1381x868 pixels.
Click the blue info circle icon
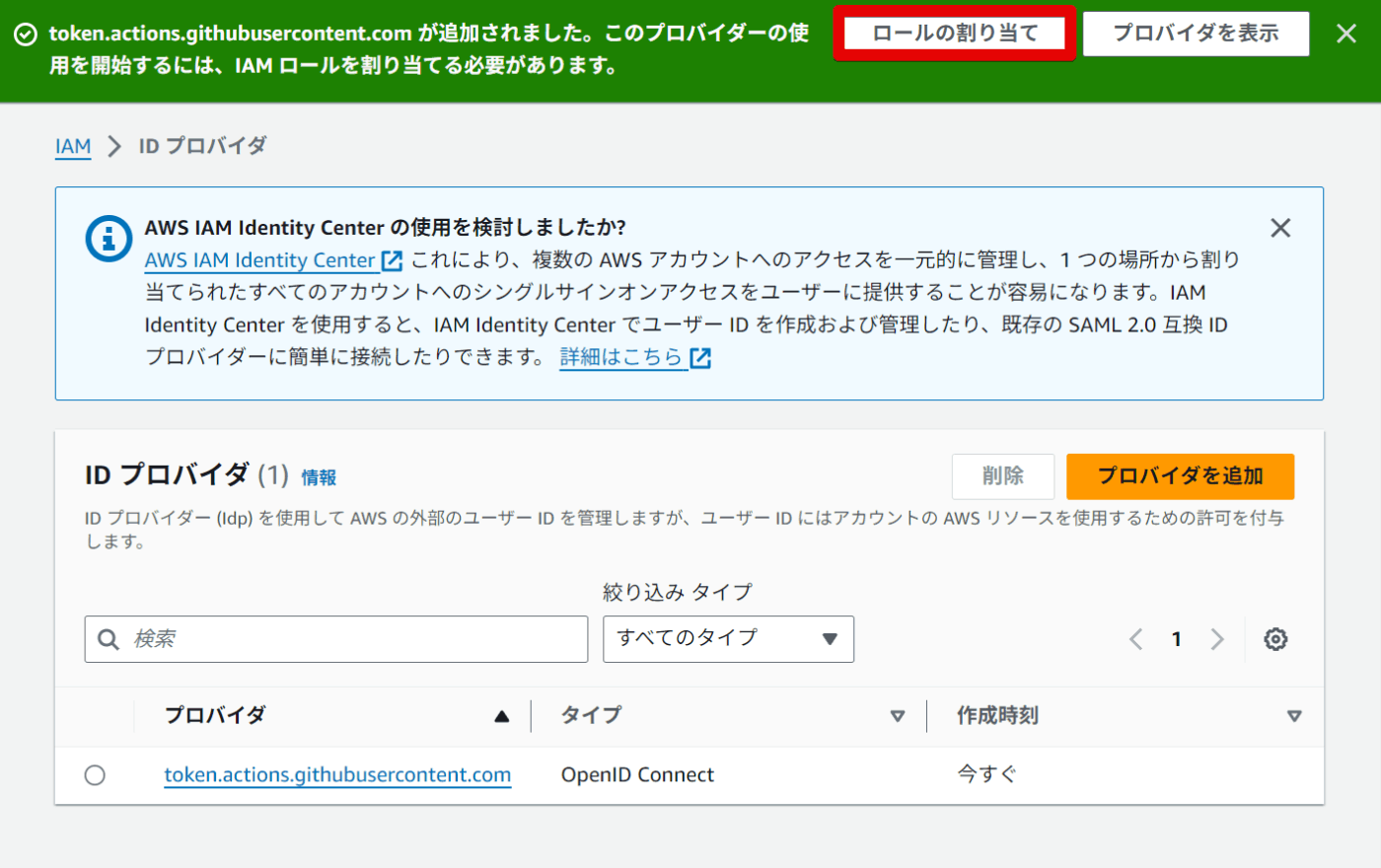(109, 238)
